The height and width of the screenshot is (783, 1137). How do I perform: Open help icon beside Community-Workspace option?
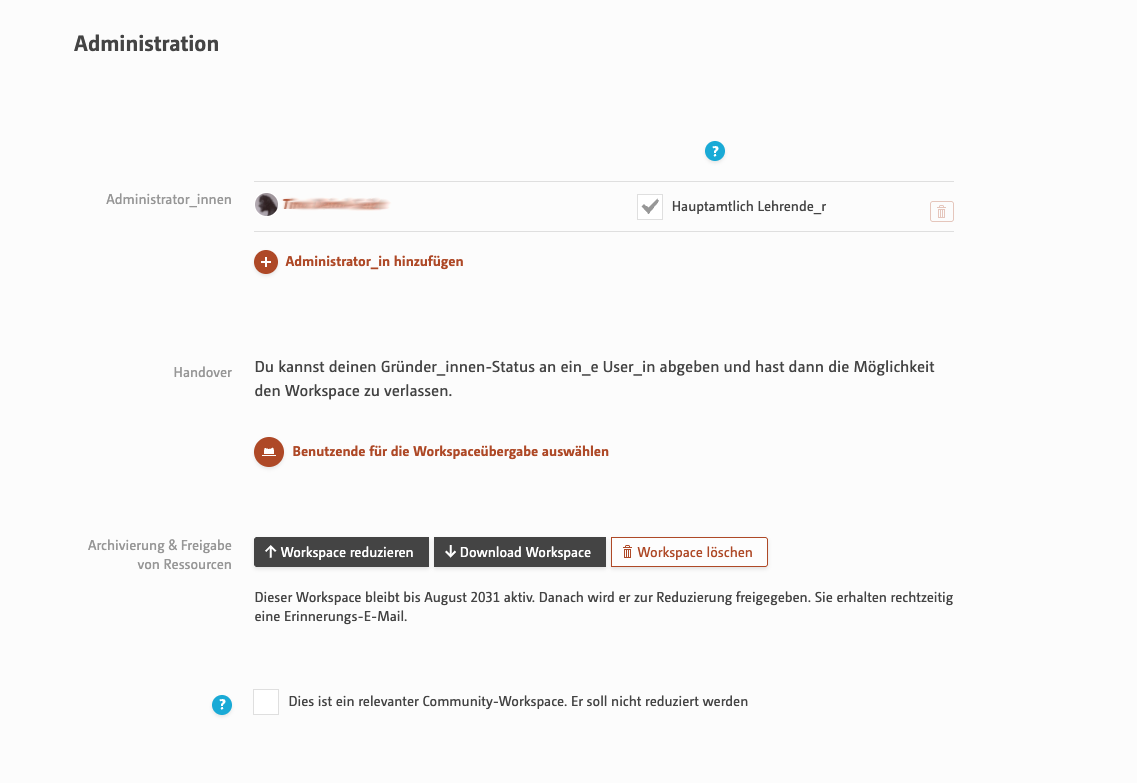[222, 705]
